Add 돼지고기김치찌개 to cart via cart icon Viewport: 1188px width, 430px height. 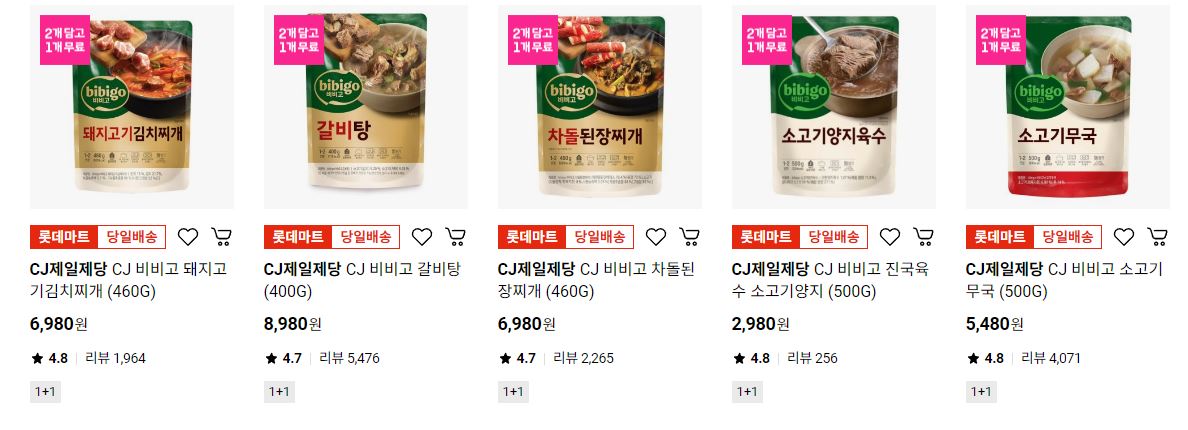pos(221,237)
